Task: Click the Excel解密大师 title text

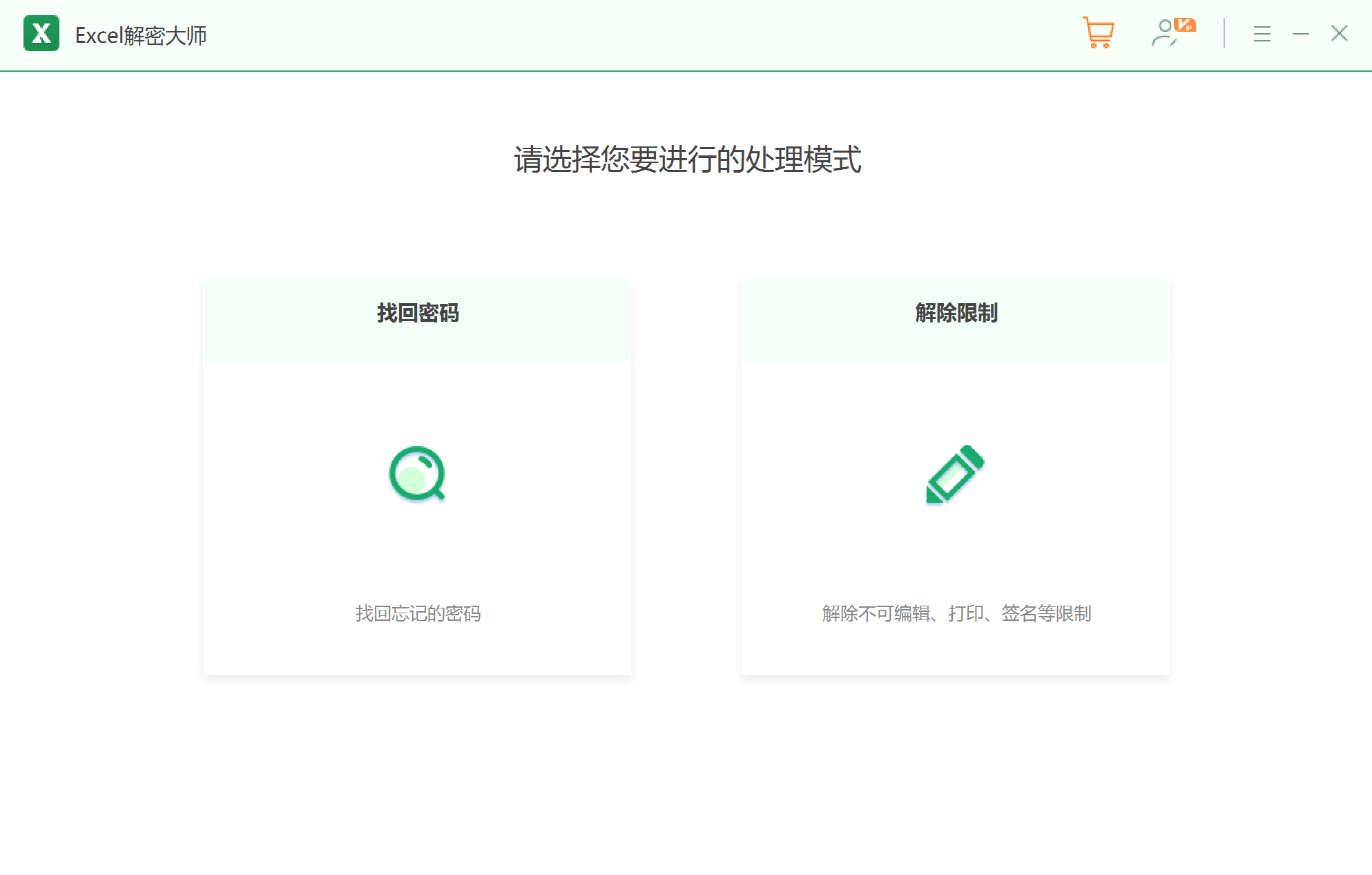Action: (x=141, y=35)
